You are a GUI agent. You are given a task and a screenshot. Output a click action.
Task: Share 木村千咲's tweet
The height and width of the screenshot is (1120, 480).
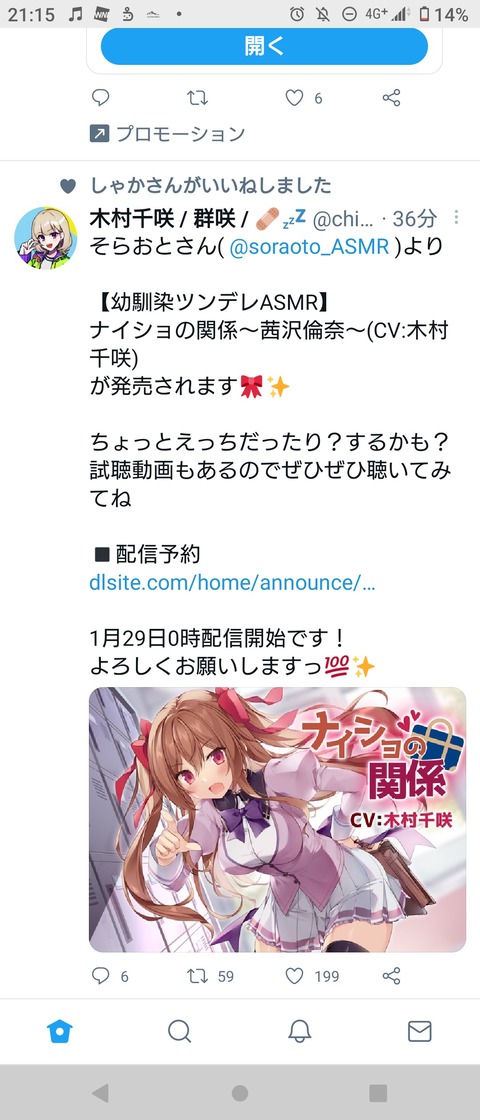tap(391, 975)
